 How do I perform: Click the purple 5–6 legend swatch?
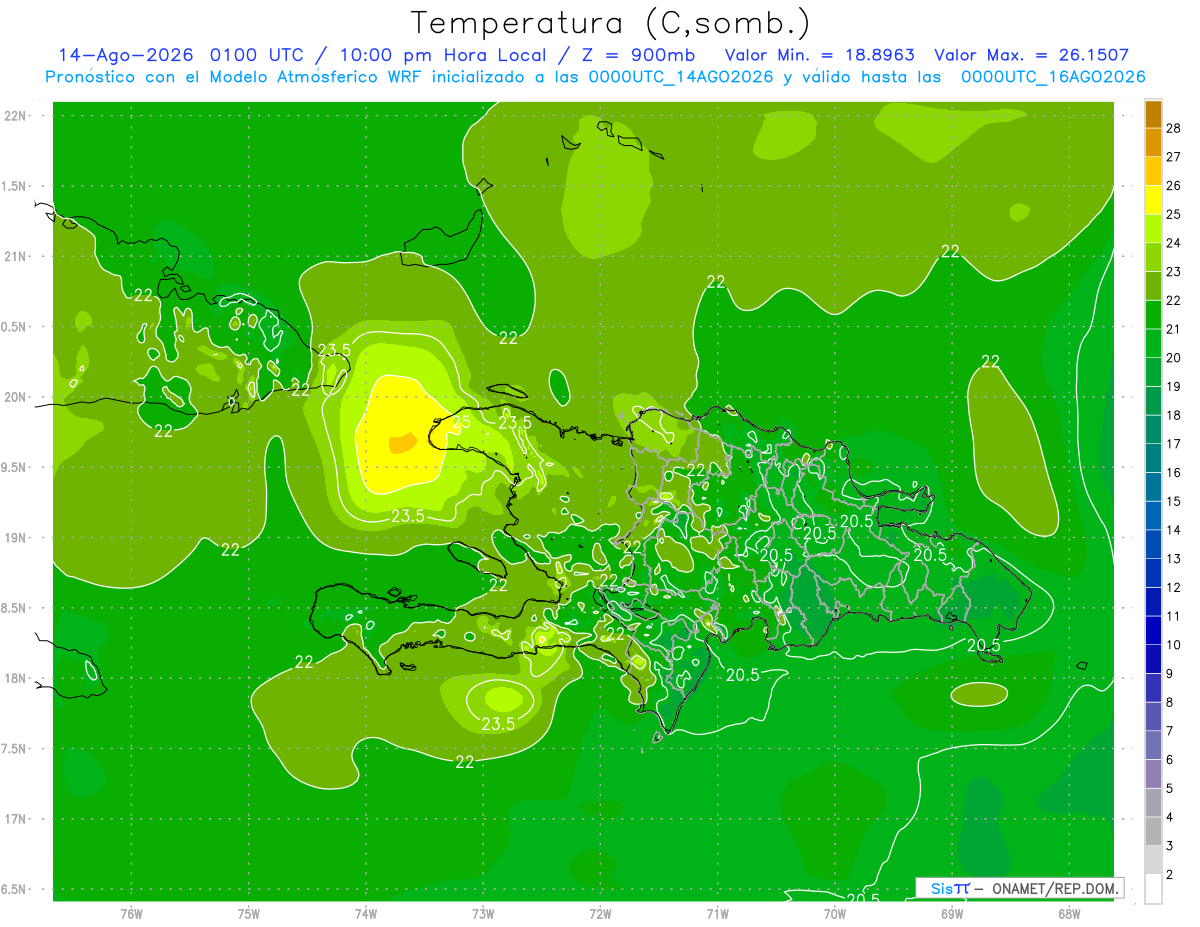coord(1154,774)
